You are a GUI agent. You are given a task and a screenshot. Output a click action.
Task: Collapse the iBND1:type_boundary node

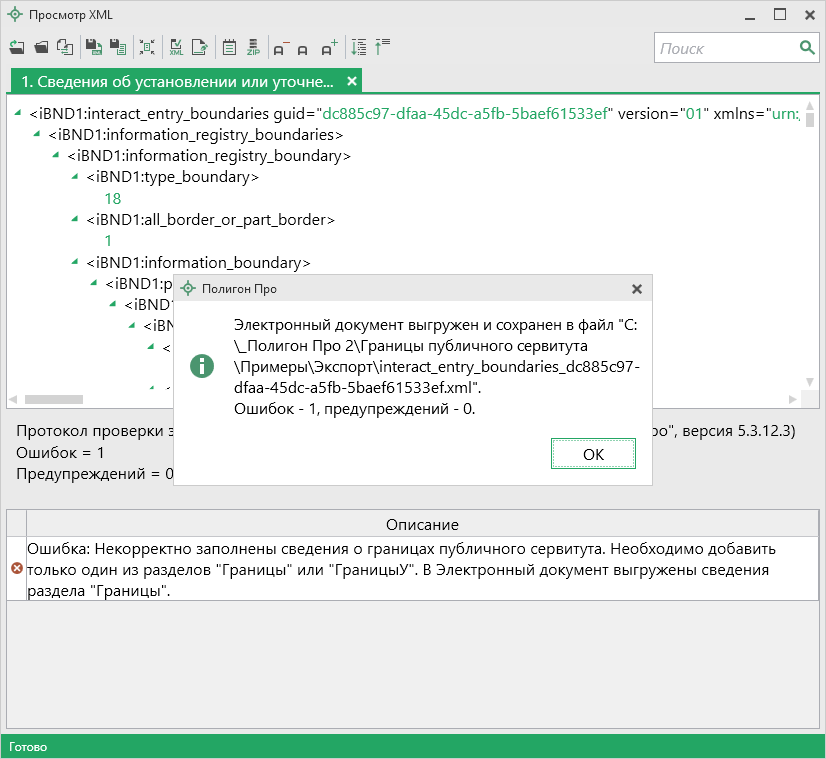tap(75, 177)
